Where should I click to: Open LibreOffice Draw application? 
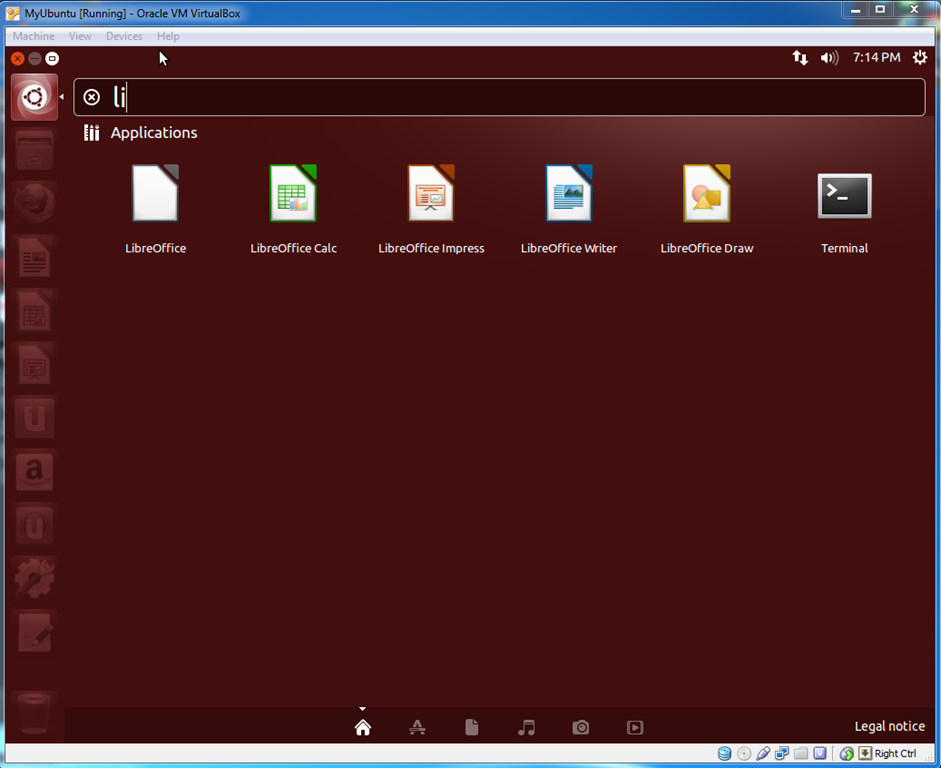pos(707,209)
